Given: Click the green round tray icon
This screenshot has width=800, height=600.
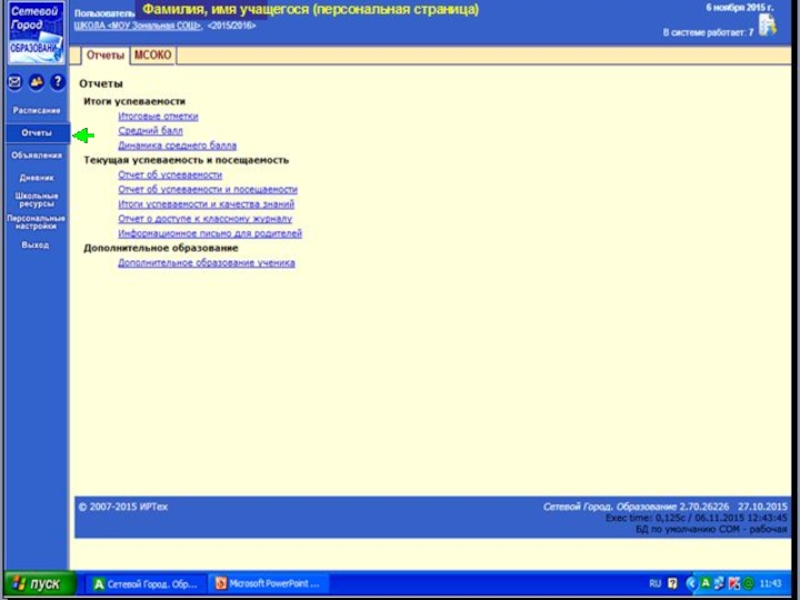Looking at the screenshot, I should click(749, 583).
